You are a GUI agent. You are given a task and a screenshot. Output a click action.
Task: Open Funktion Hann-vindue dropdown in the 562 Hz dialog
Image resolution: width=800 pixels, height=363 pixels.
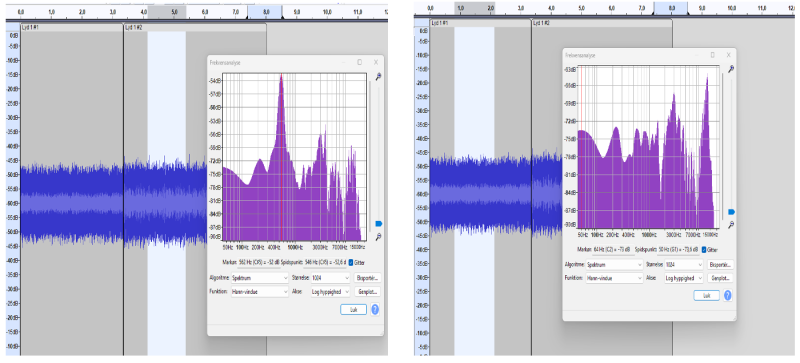(x=260, y=292)
